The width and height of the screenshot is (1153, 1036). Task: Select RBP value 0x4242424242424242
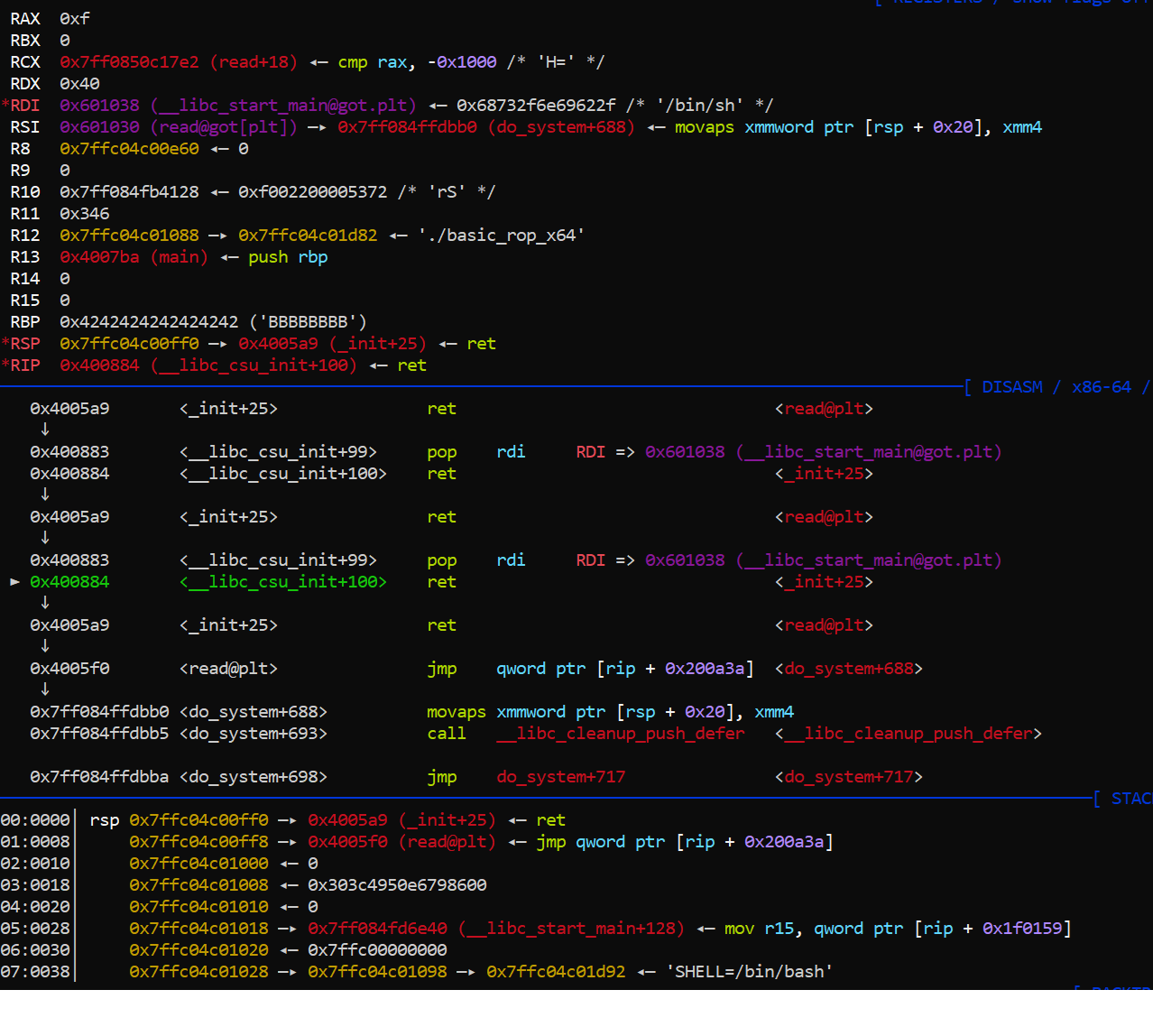(x=149, y=322)
